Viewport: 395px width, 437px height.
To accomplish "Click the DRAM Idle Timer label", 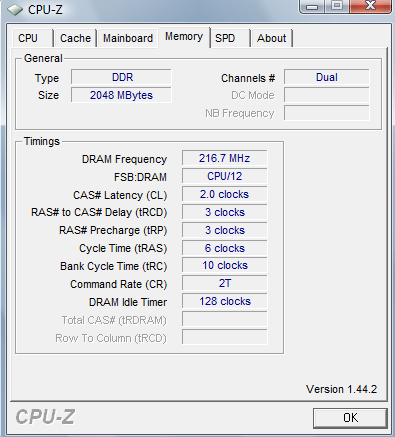I will (128, 302).
